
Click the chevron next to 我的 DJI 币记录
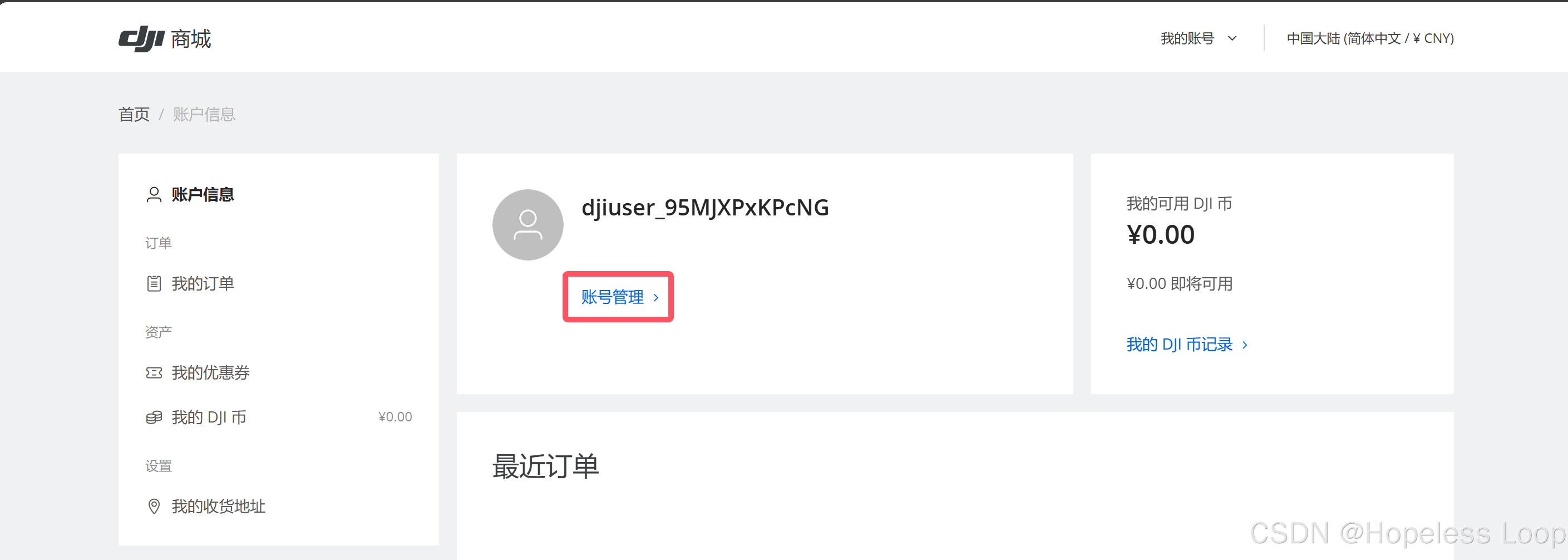[1245, 345]
